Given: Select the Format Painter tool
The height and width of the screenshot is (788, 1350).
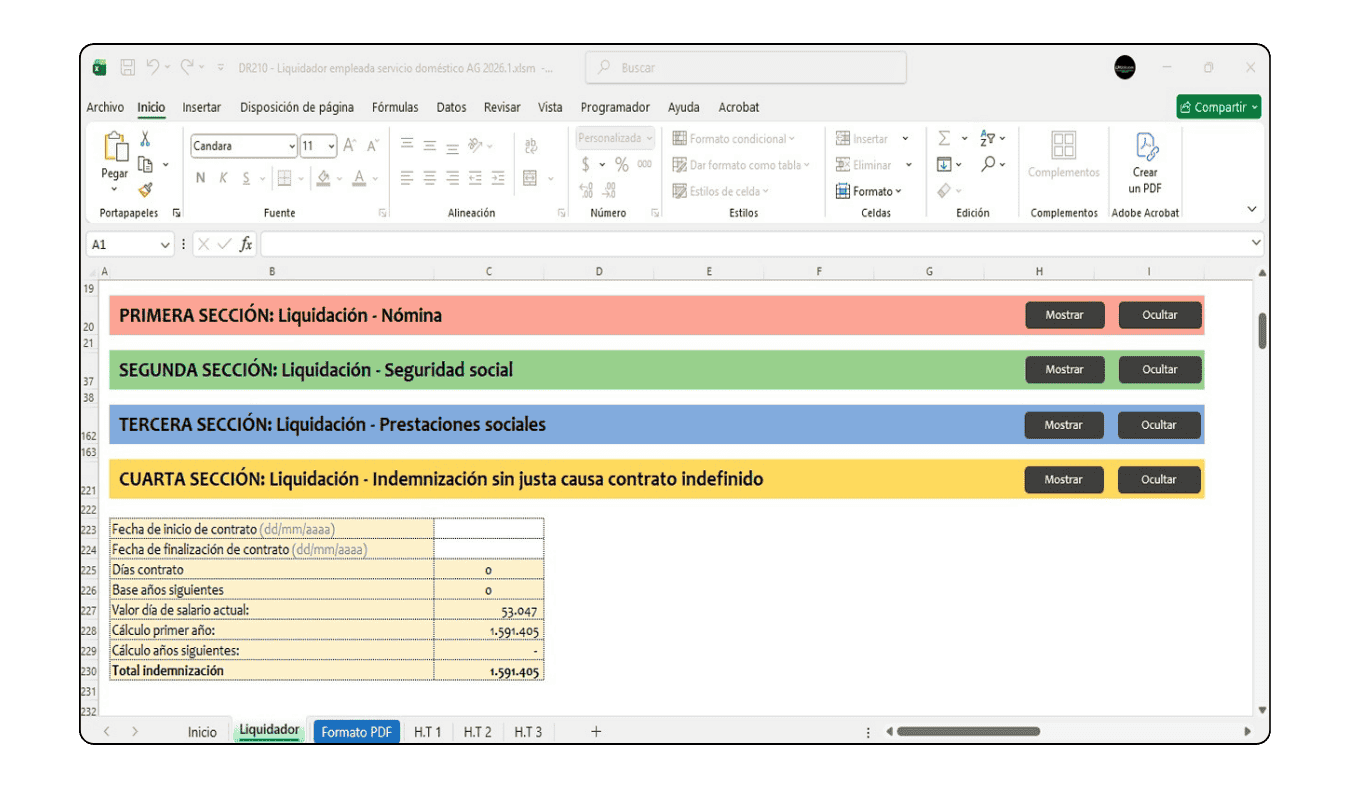Looking at the screenshot, I should [x=145, y=190].
